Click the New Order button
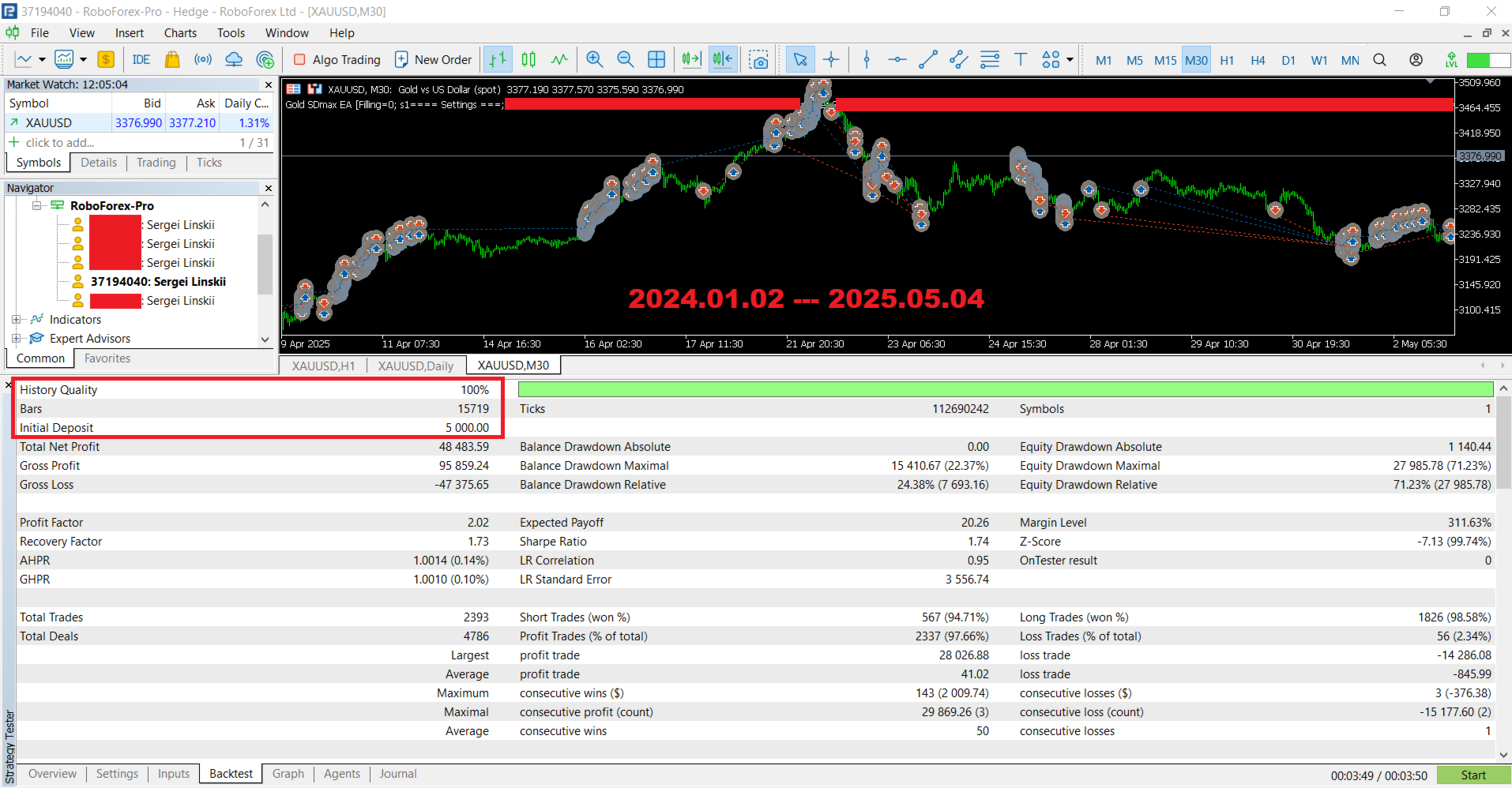The width and height of the screenshot is (1512, 788). [434, 59]
